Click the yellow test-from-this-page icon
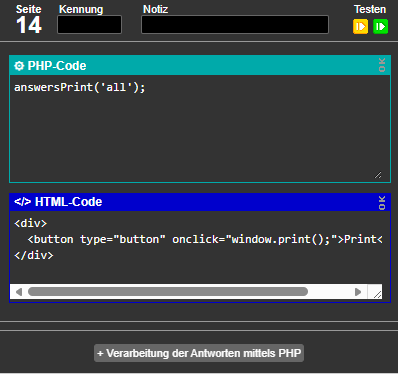 tap(360, 27)
